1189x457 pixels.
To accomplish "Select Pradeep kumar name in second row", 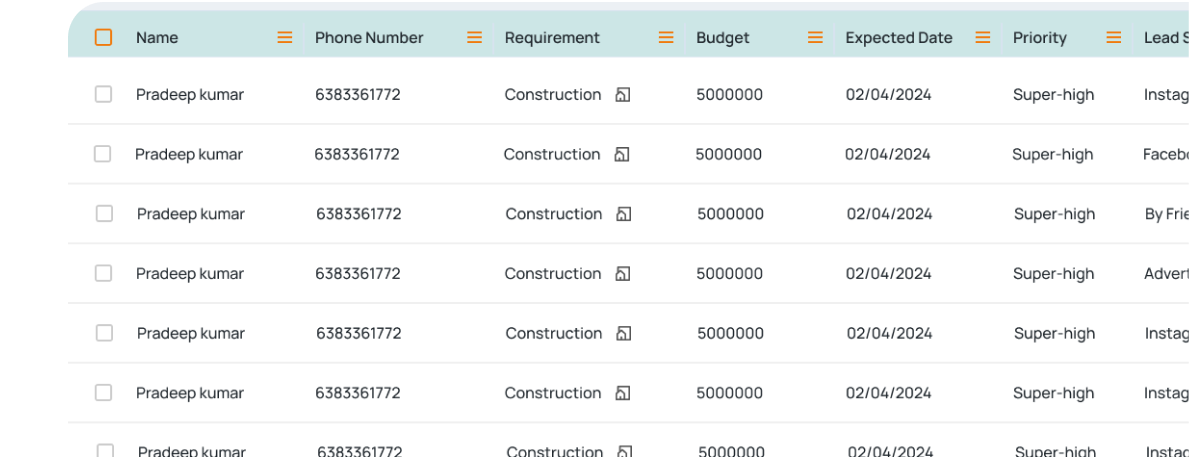I will [189, 155].
